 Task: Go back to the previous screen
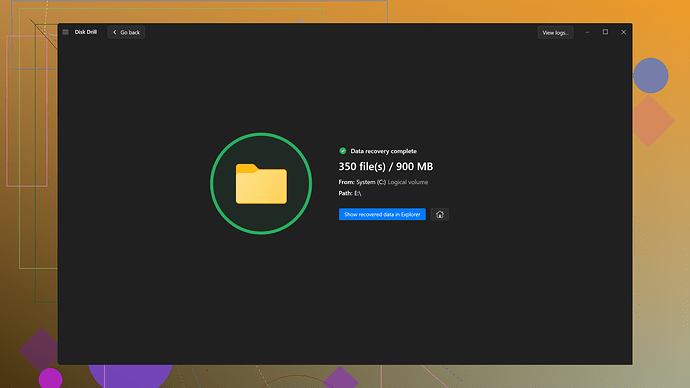pos(126,32)
